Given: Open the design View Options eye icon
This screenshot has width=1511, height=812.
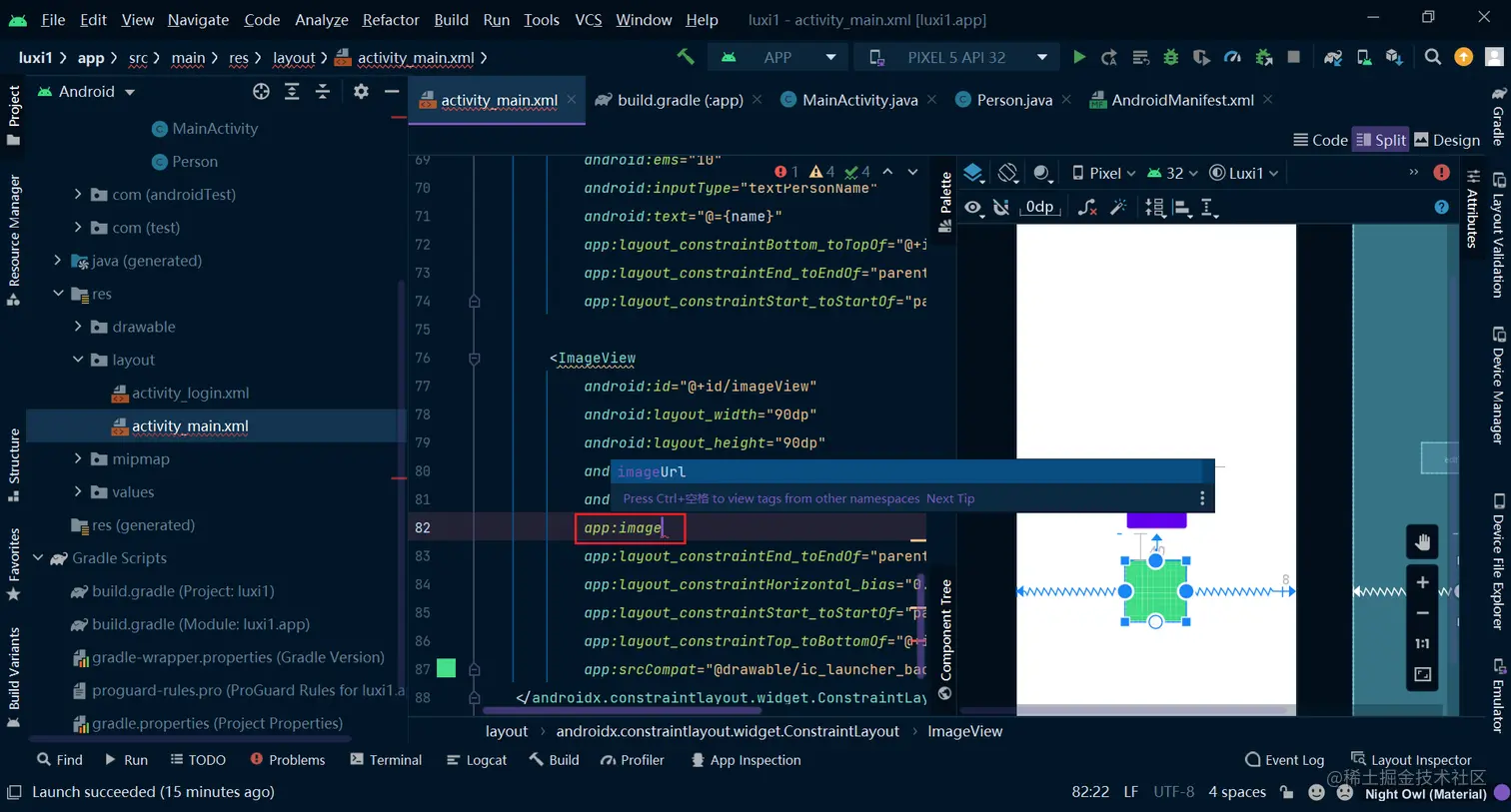Looking at the screenshot, I should [x=974, y=208].
